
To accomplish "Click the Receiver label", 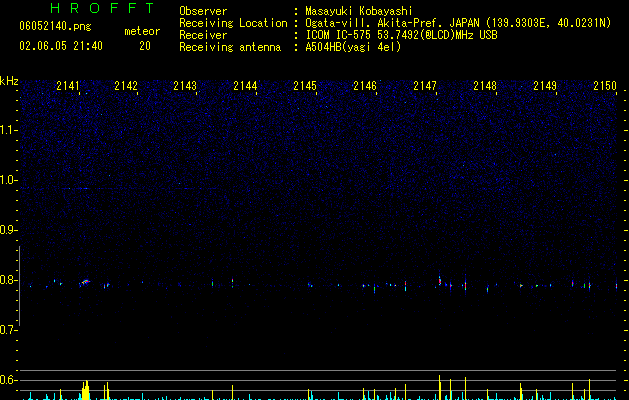I will coord(203,35).
